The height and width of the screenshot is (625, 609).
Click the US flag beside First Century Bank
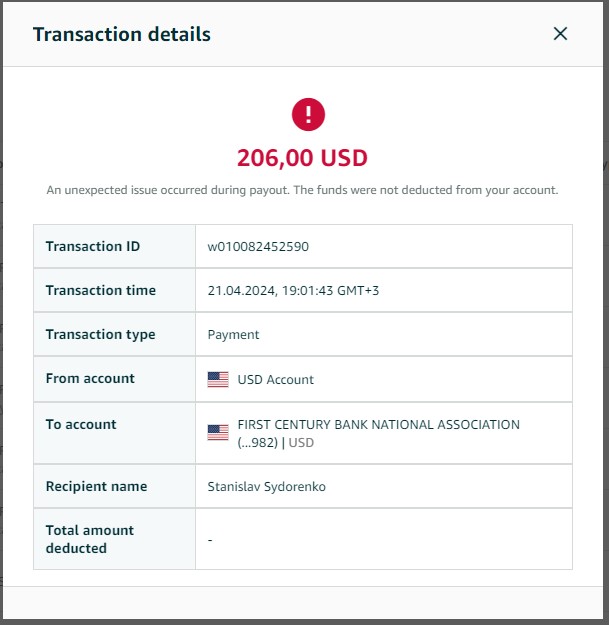point(218,432)
